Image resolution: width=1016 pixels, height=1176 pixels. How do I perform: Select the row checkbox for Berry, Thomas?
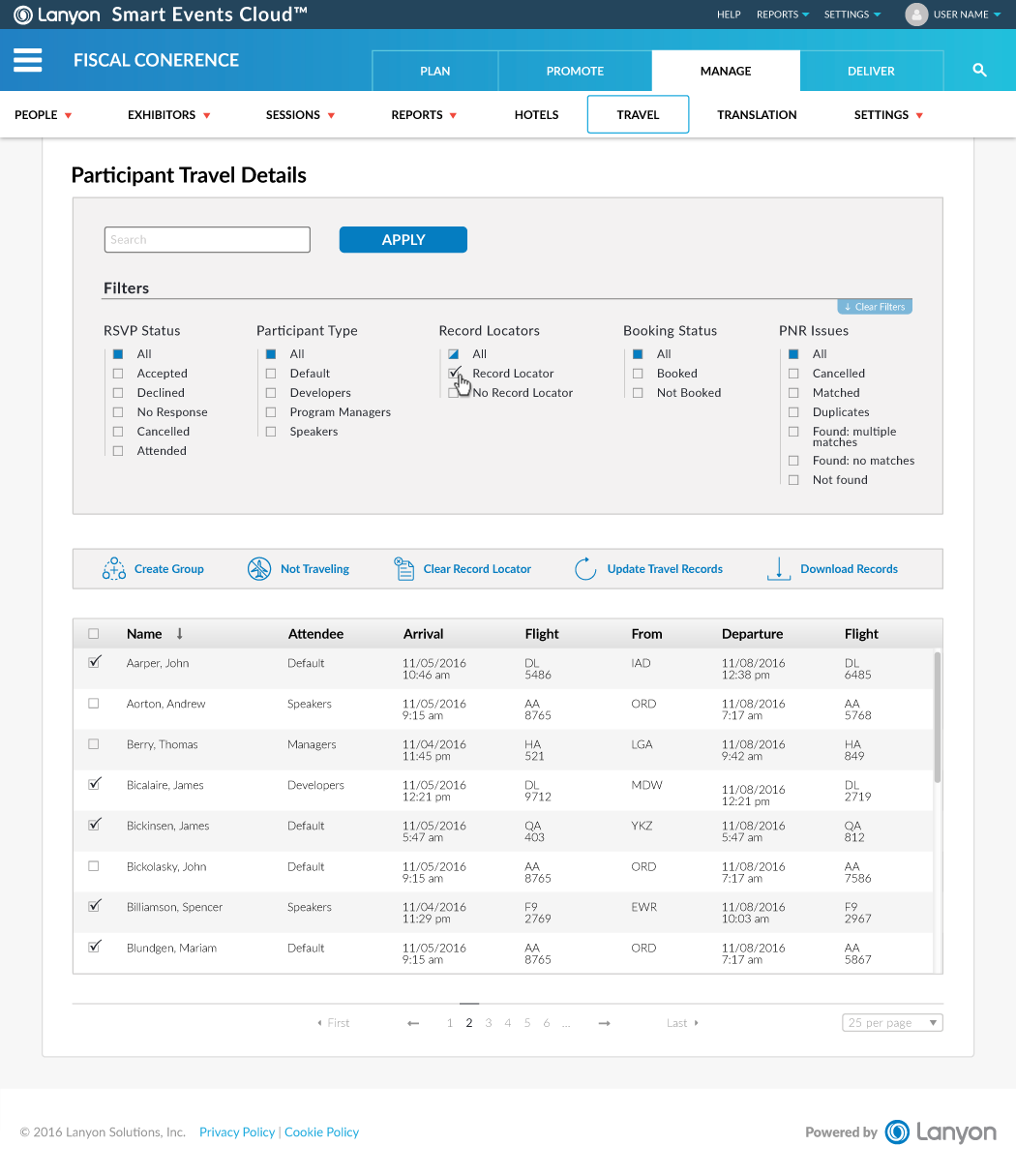pyautogui.click(x=94, y=744)
